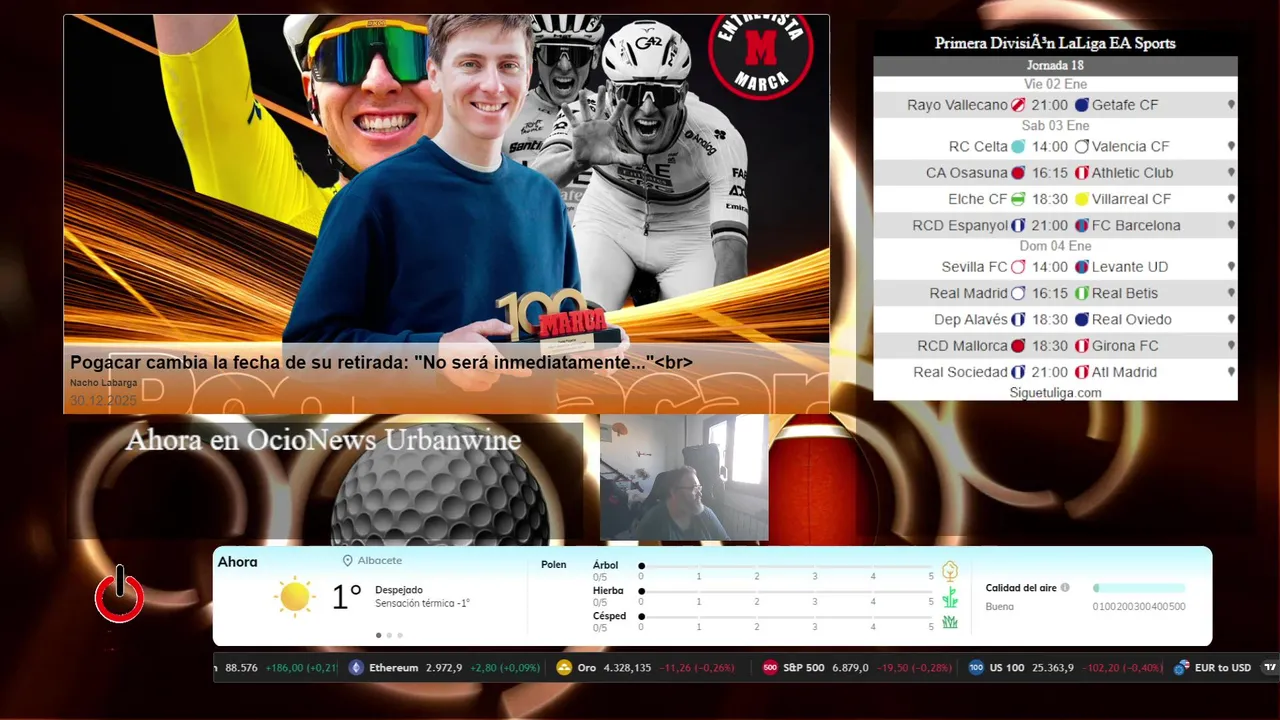Open venue pin on Real Madrid row
The height and width of the screenshot is (720, 1280).
click(1231, 293)
